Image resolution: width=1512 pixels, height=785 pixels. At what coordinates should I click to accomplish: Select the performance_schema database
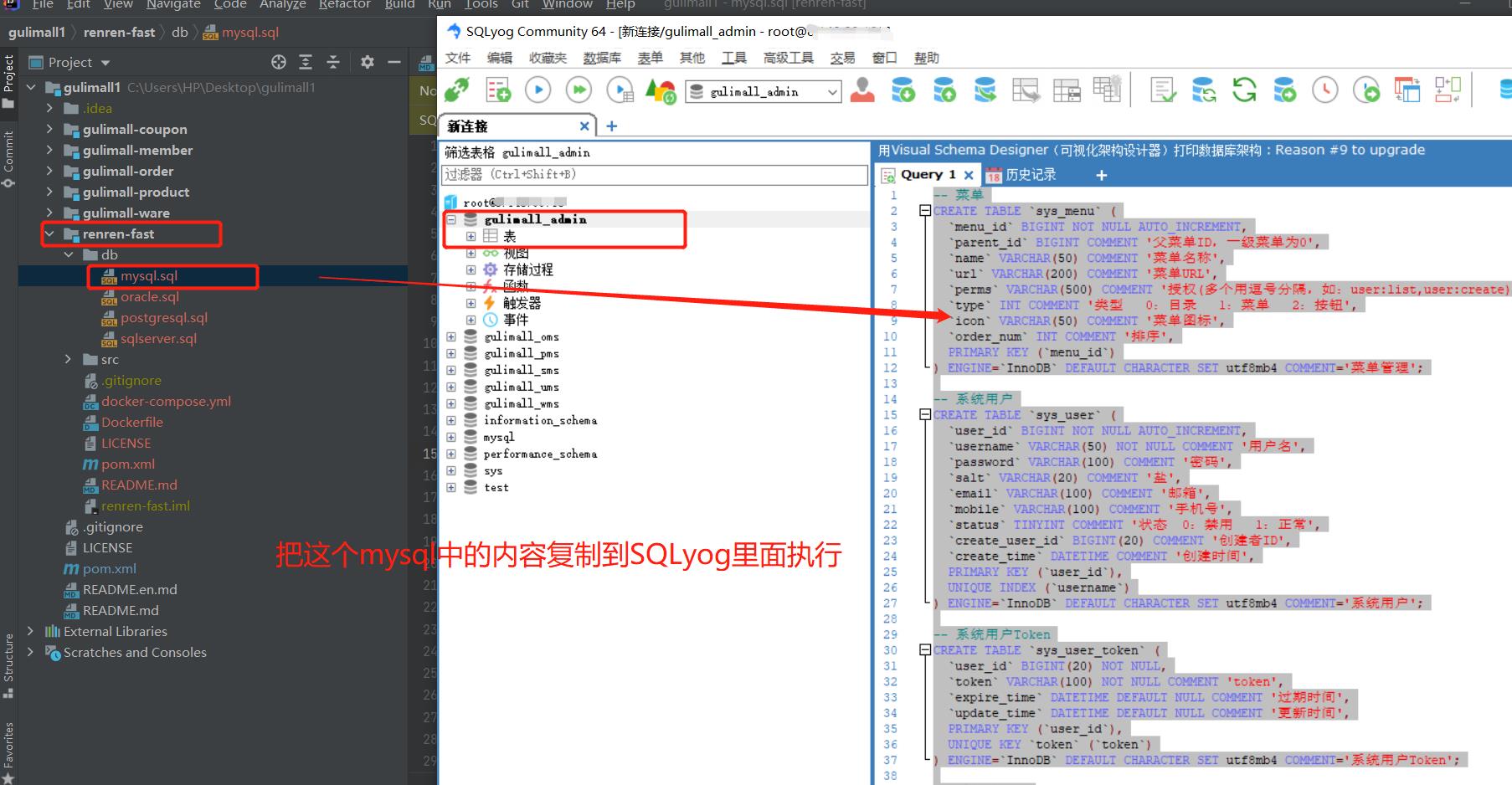tap(540, 454)
